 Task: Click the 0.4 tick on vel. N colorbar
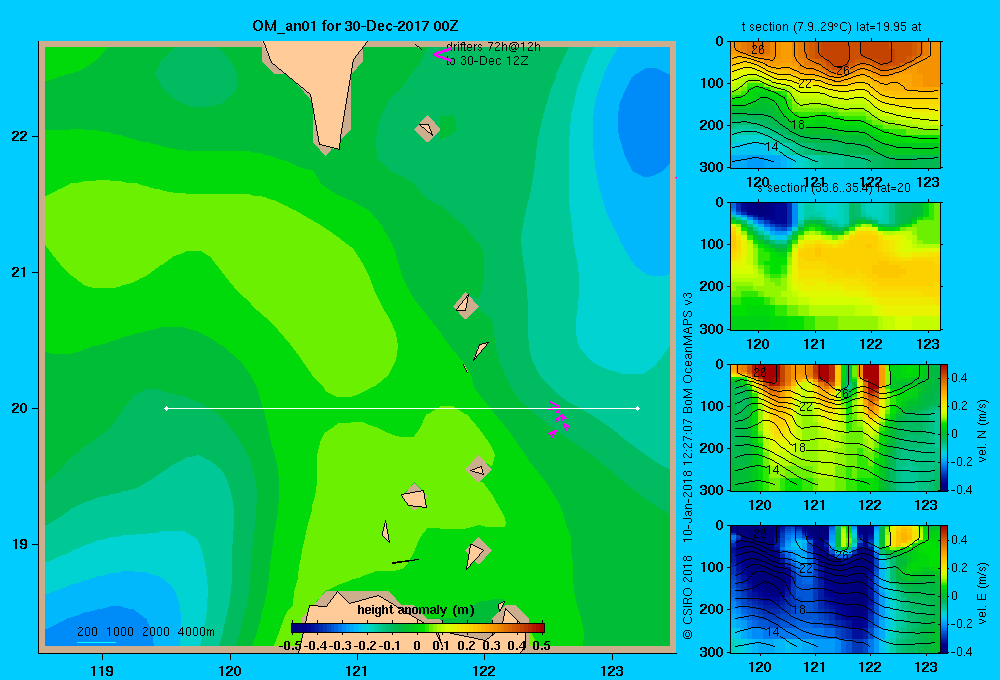pyautogui.click(x=959, y=378)
